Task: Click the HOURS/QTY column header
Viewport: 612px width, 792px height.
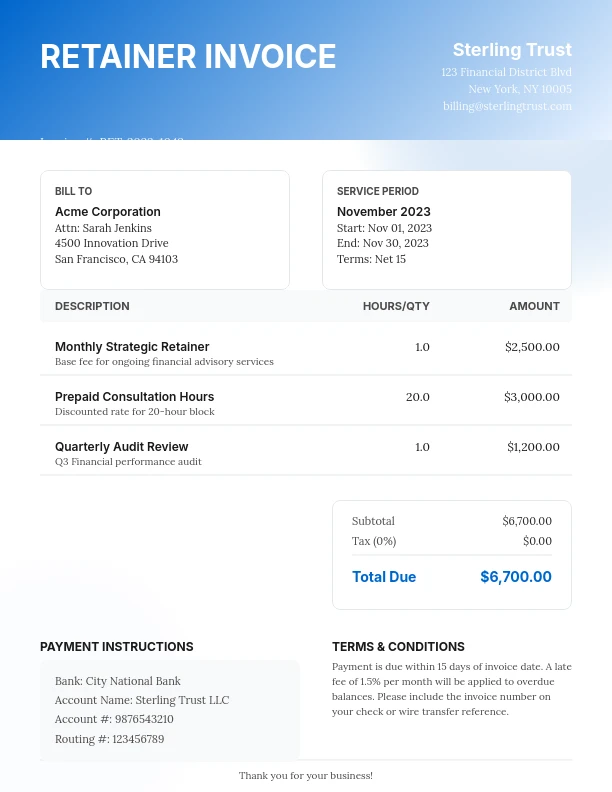Action: pos(396,306)
